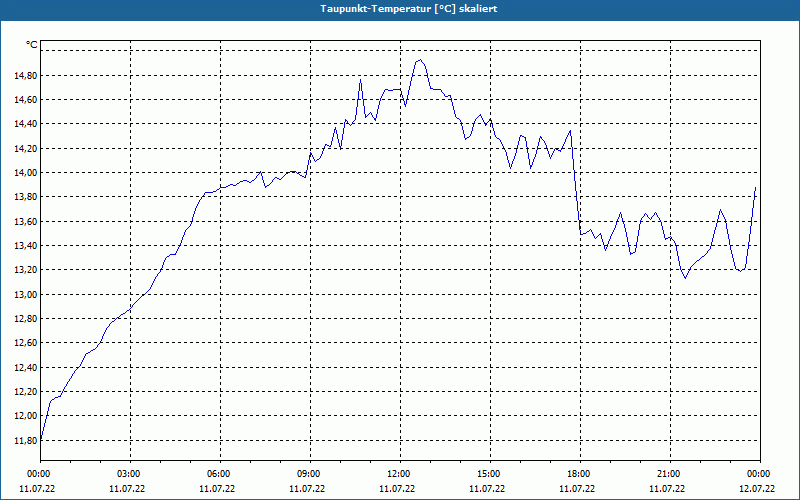
Task: Select the 12,80 y-axis label
Action: [25, 319]
